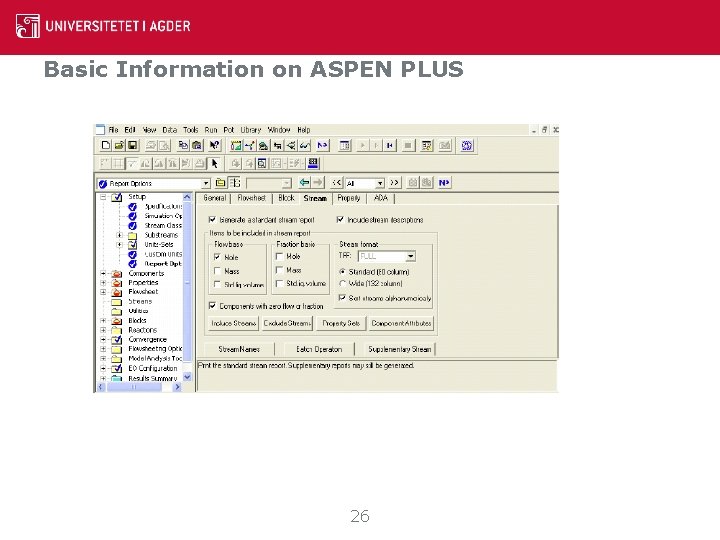The image size is (720, 540).
Task: Check Std liq volume under Flow basis
Action: click(x=218, y=285)
